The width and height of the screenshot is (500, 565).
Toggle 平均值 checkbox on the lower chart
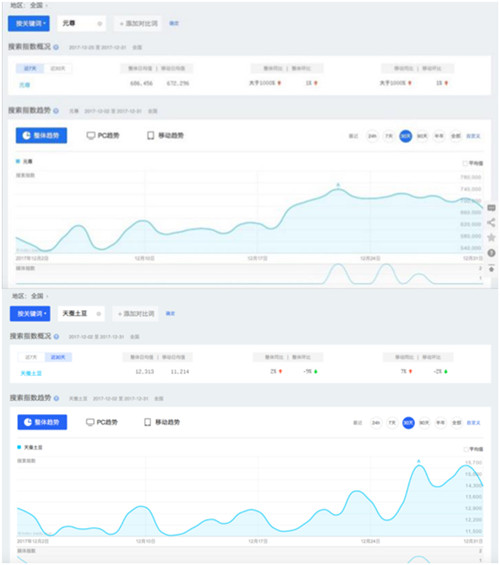click(x=465, y=449)
